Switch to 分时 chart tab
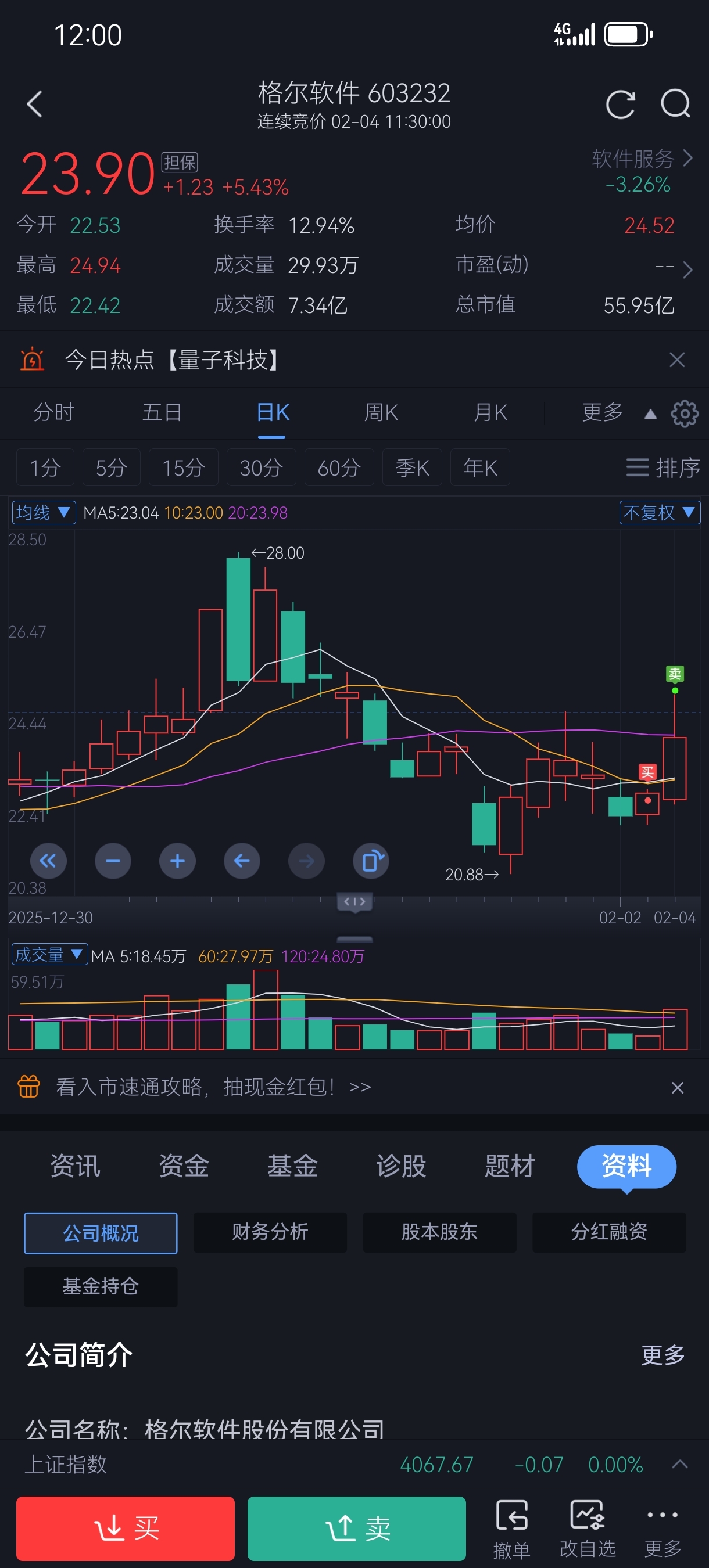Viewport: 709px width, 1568px height. 53,413
